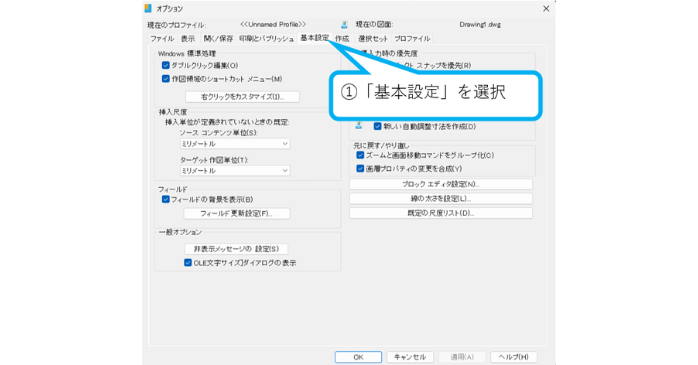The width and height of the screenshot is (698, 365).
Task: Toggle ダブルクリック編集(O) checkbox
Action: click(166, 65)
